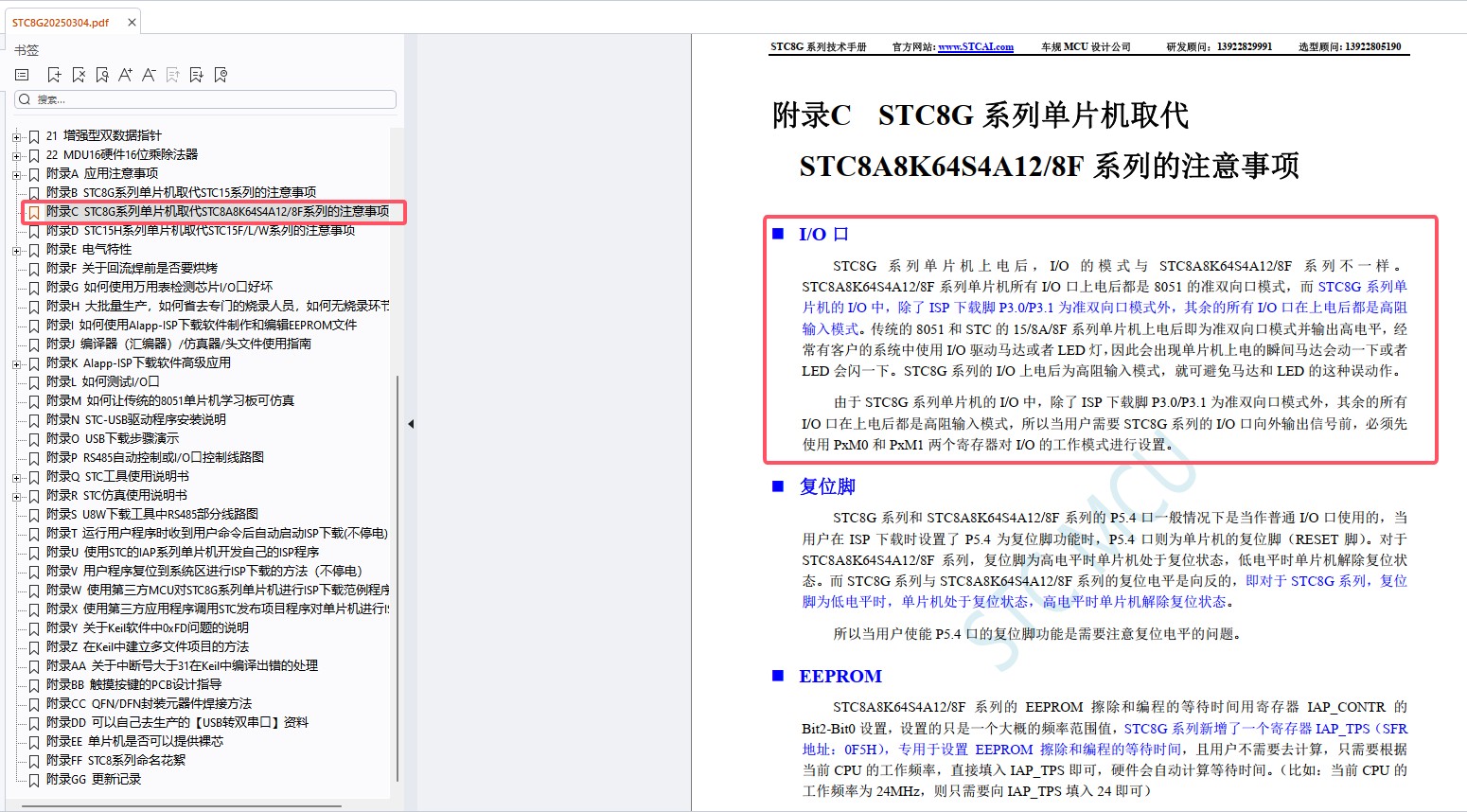Viewport: 1467px width, 812px height.
Task: Click the bookmark tree vertical scrollbar
Action: [x=398, y=577]
